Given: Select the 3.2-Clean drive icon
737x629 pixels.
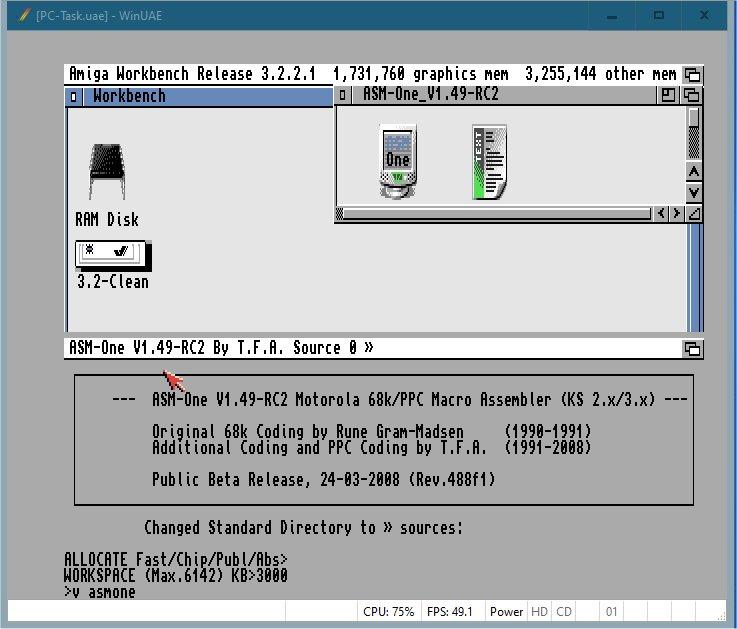Looking at the screenshot, I should pos(113,256).
